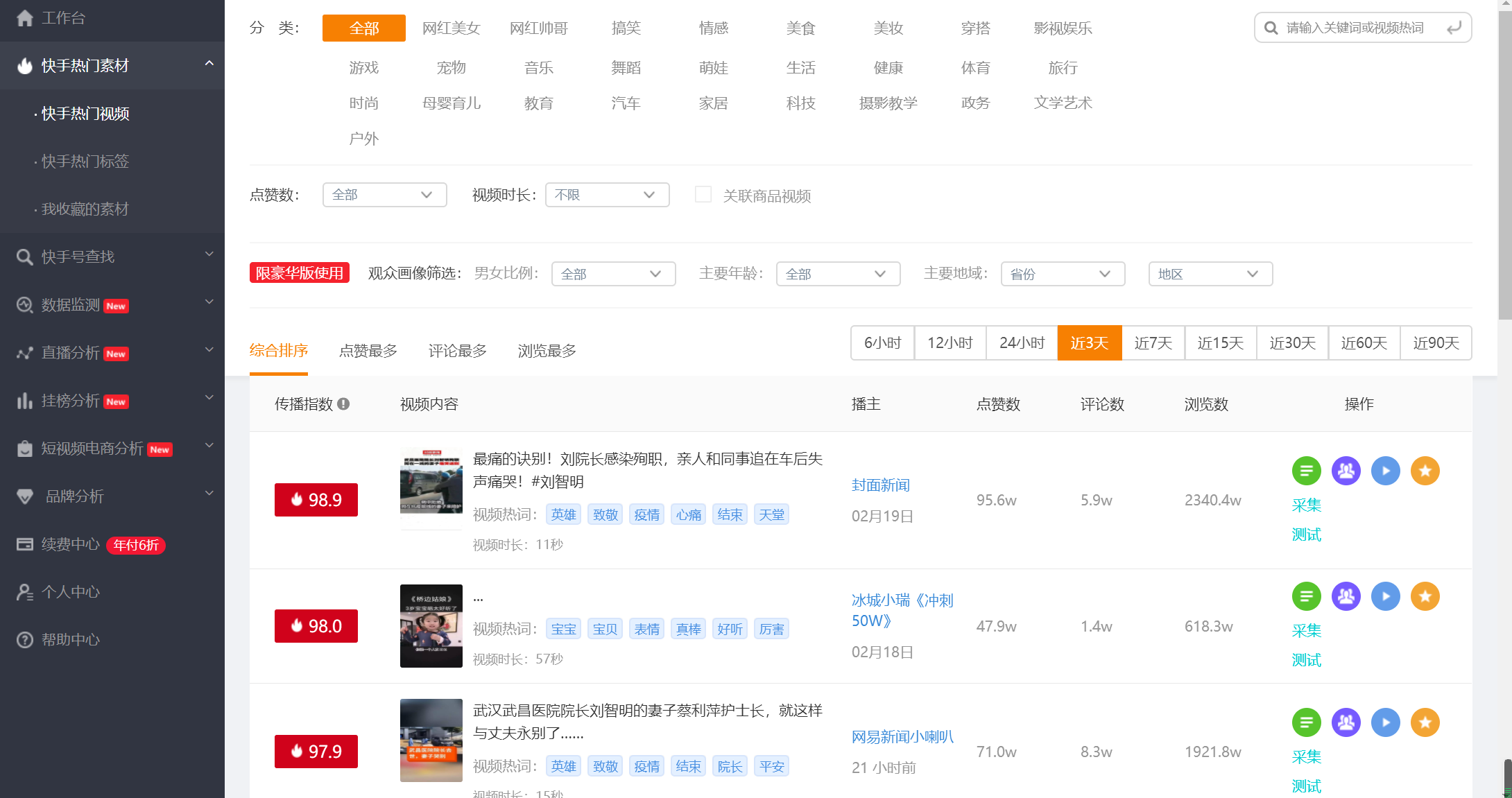The width and height of the screenshot is (1512, 798).
Task: Expand the 点赞数 dropdown
Action: [382, 195]
